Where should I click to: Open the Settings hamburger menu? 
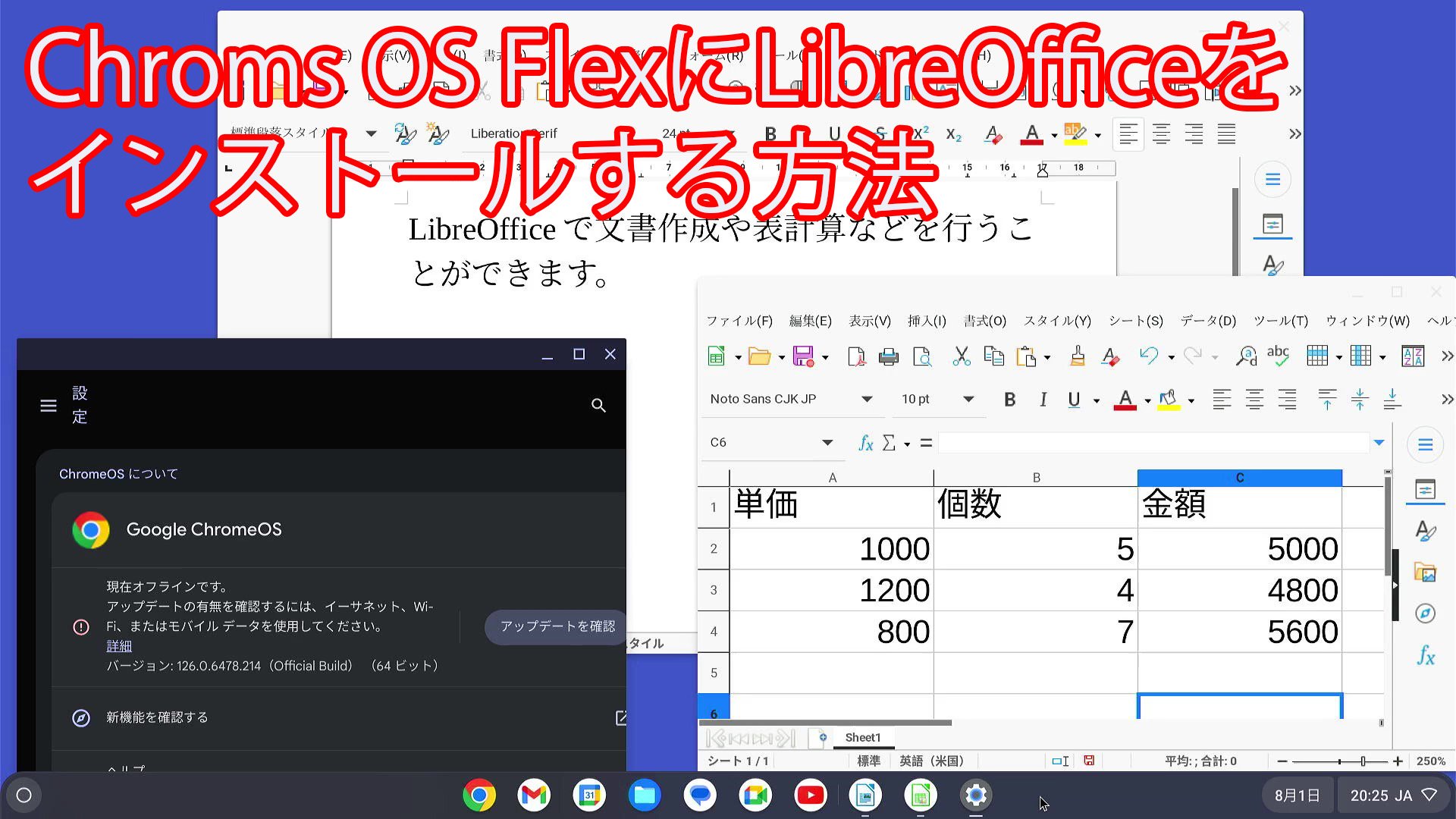pyautogui.click(x=49, y=406)
